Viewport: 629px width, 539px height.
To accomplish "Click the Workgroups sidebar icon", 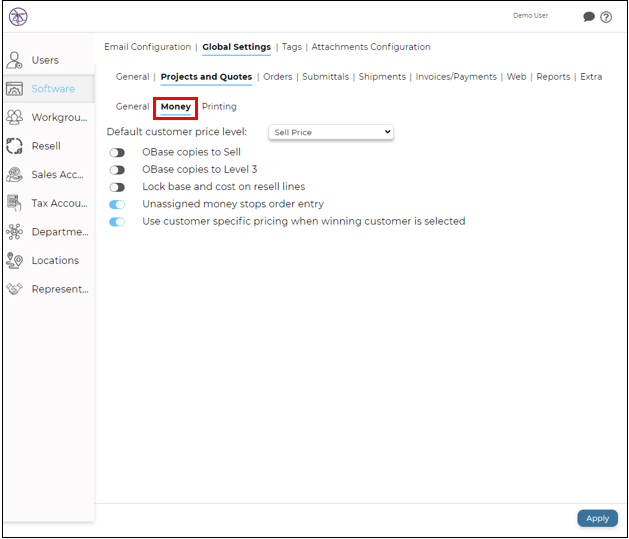I will point(14,118).
